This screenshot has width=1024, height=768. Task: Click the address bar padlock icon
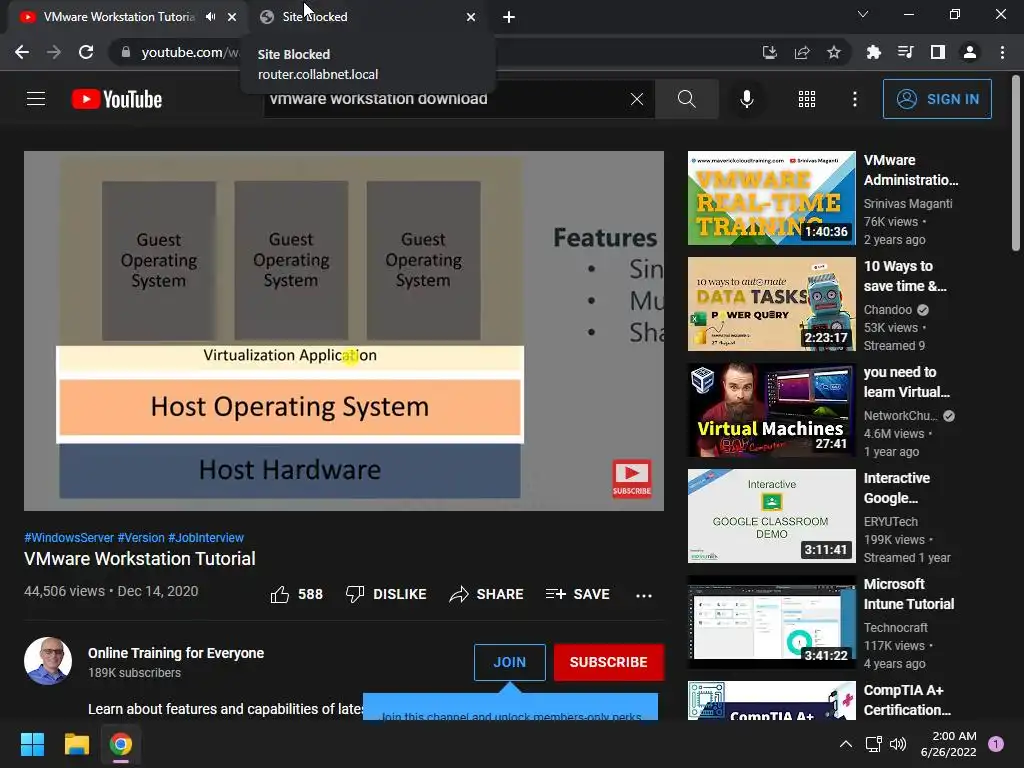click(126, 52)
